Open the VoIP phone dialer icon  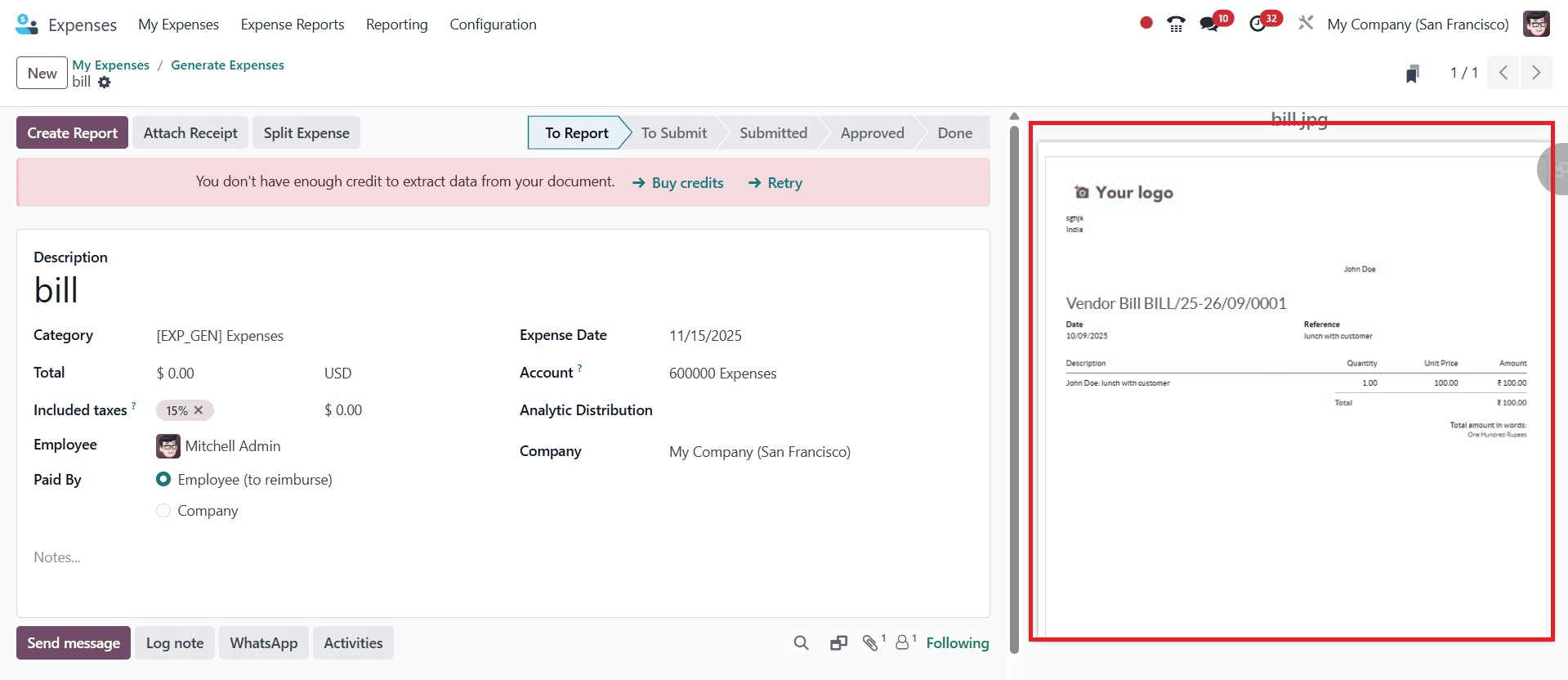click(x=1176, y=25)
